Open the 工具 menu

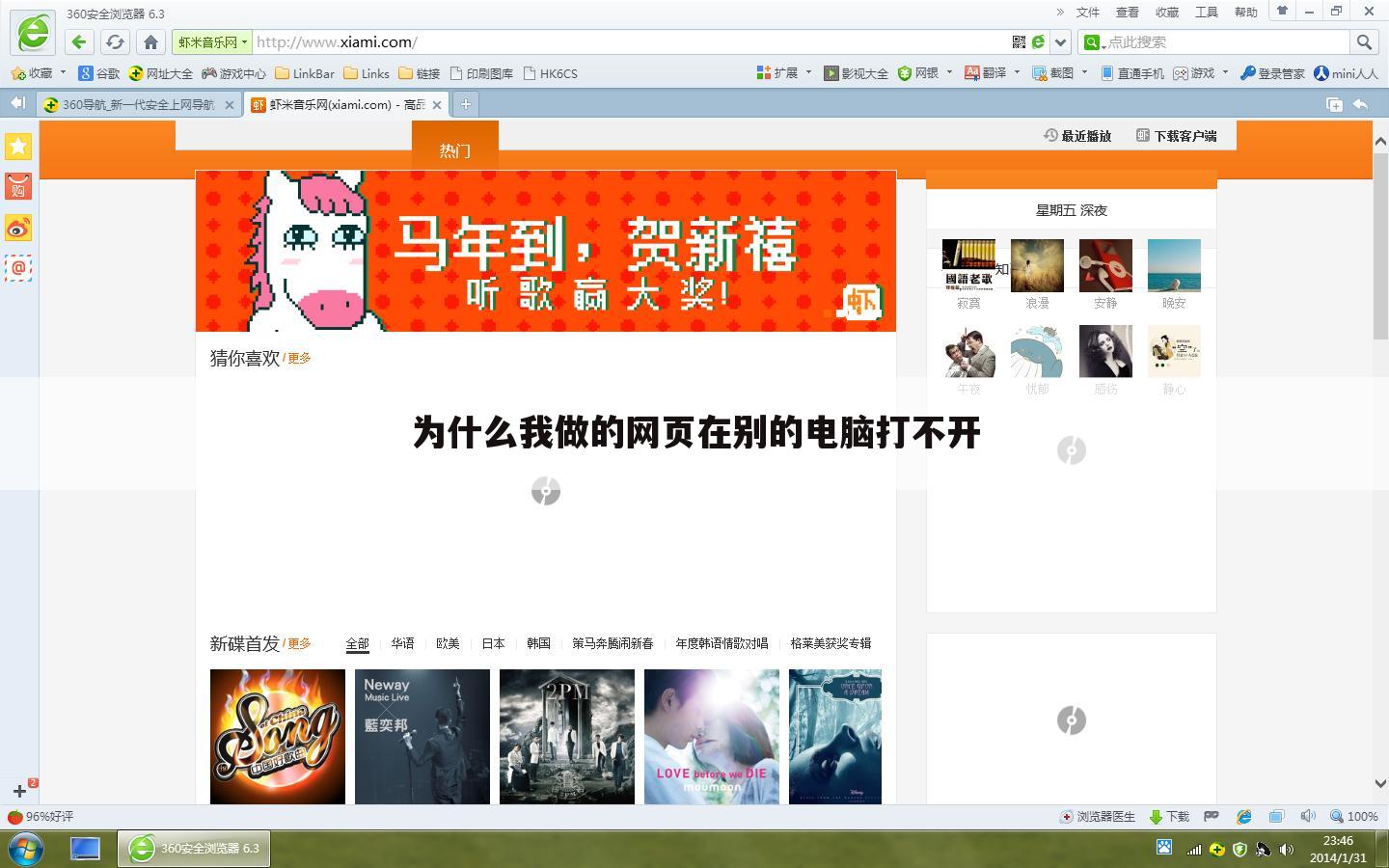pos(1208,12)
